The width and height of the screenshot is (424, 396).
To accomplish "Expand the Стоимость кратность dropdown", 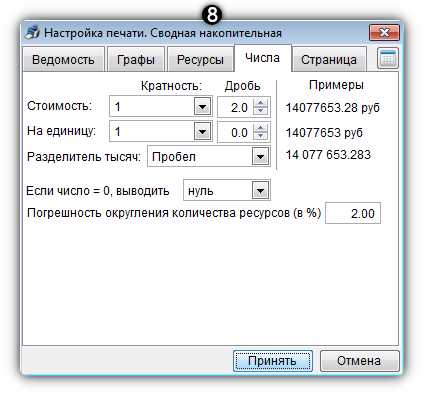I will pyautogui.click(x=202, y=107).
